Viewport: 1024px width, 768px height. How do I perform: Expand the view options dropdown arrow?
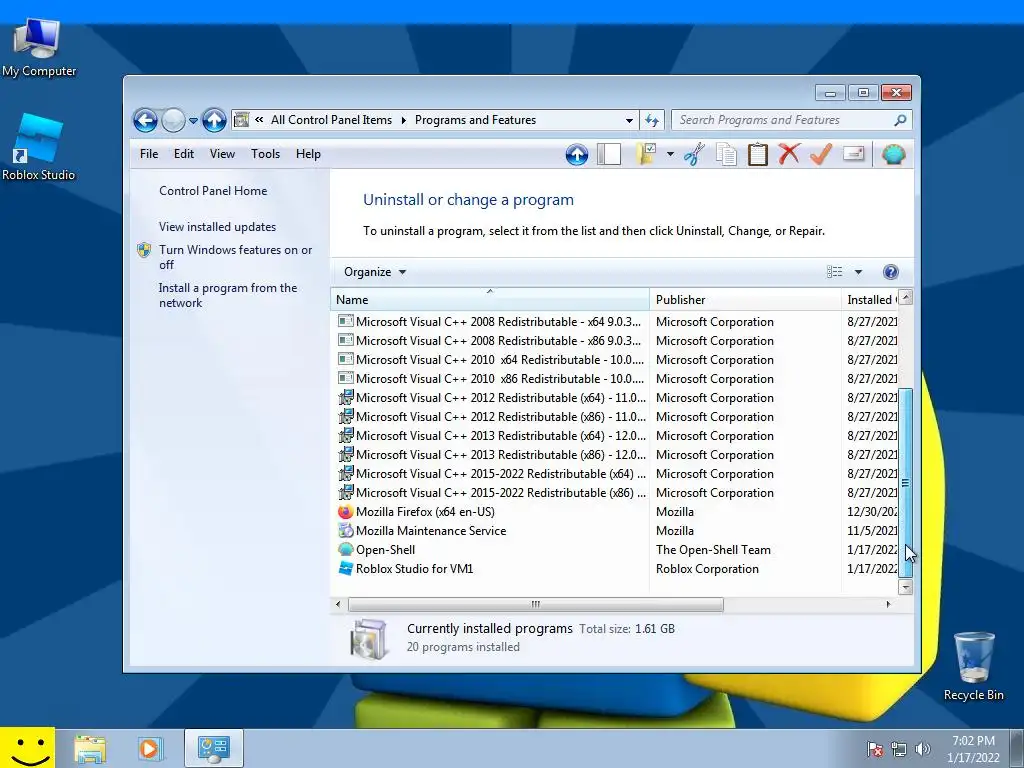click(858, 272)
